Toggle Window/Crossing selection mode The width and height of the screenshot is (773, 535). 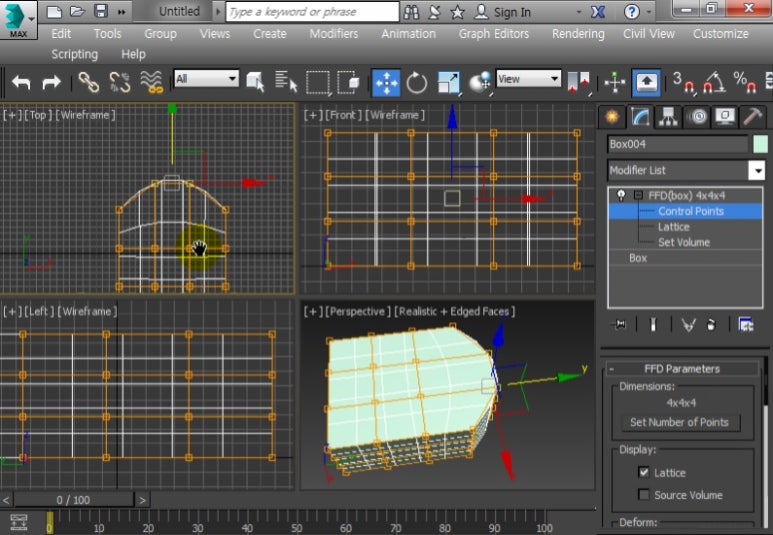349,82
